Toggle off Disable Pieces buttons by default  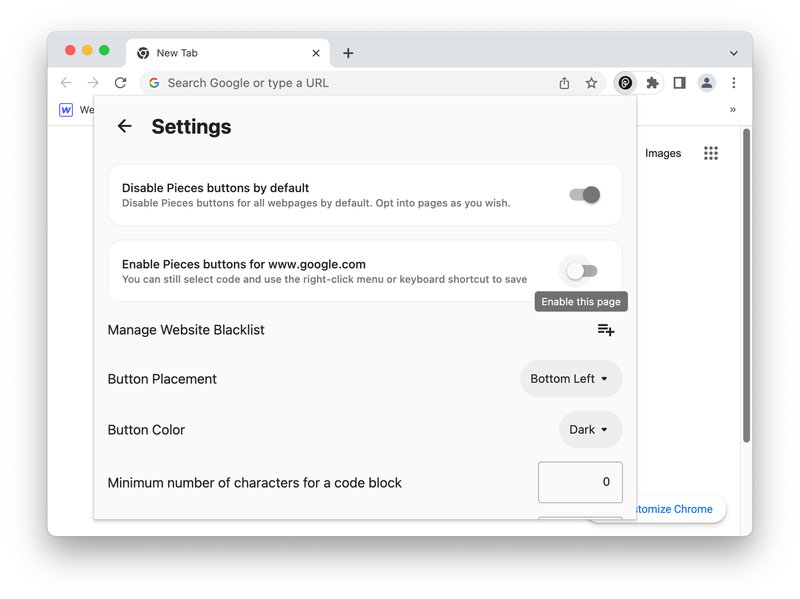coord(584,194)
